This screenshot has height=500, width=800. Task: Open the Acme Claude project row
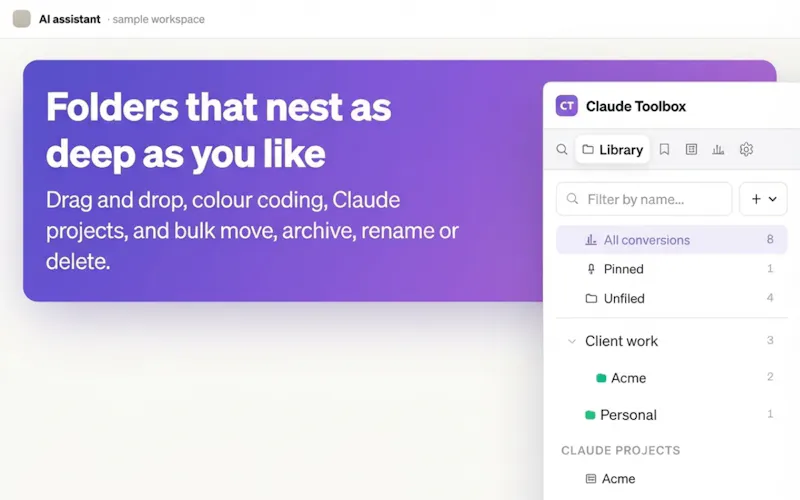pos(672,479)
